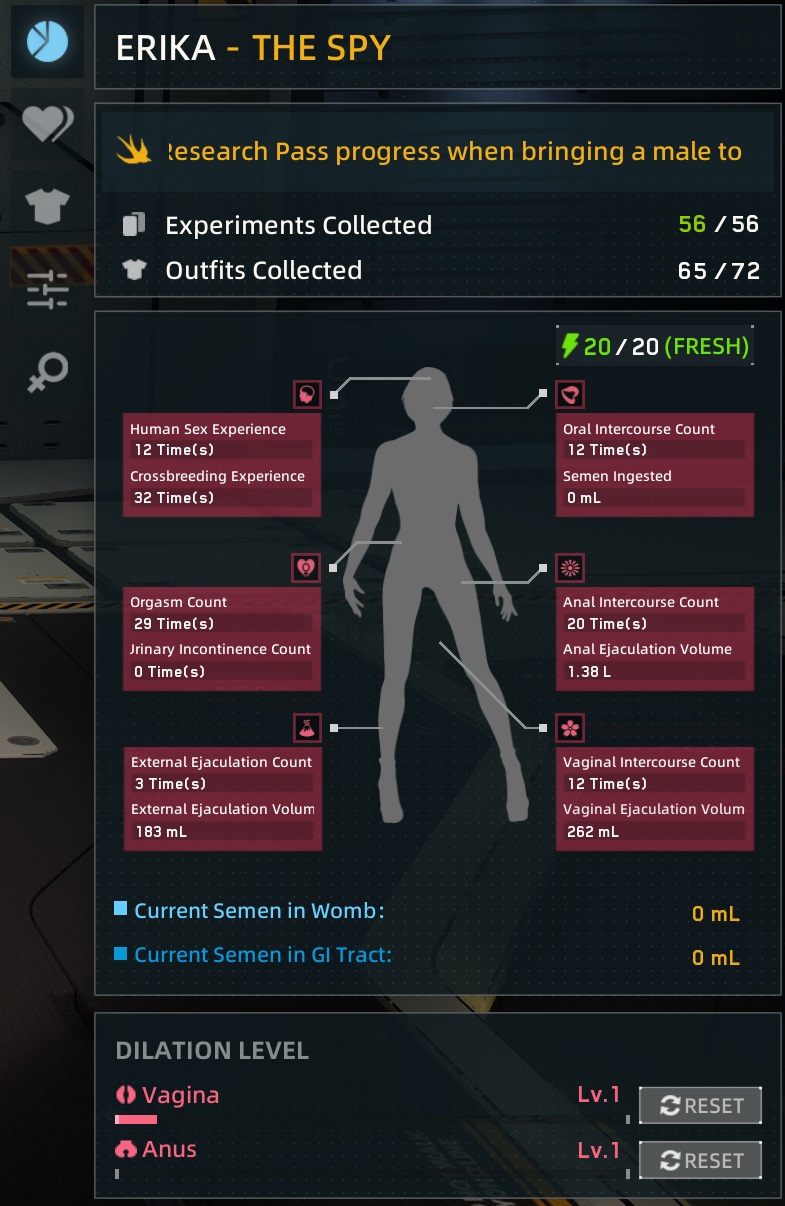Open the pie chart statistics tab

click(x=47, y=41)
